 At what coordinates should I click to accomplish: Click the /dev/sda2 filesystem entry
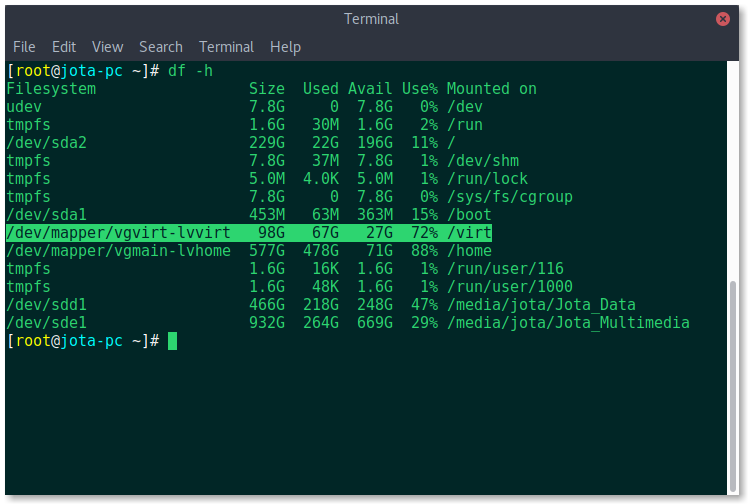coord(46,143)
